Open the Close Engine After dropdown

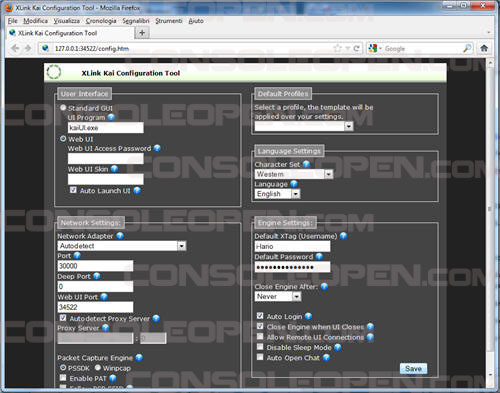pyautogui.click(x=278, y=296)
